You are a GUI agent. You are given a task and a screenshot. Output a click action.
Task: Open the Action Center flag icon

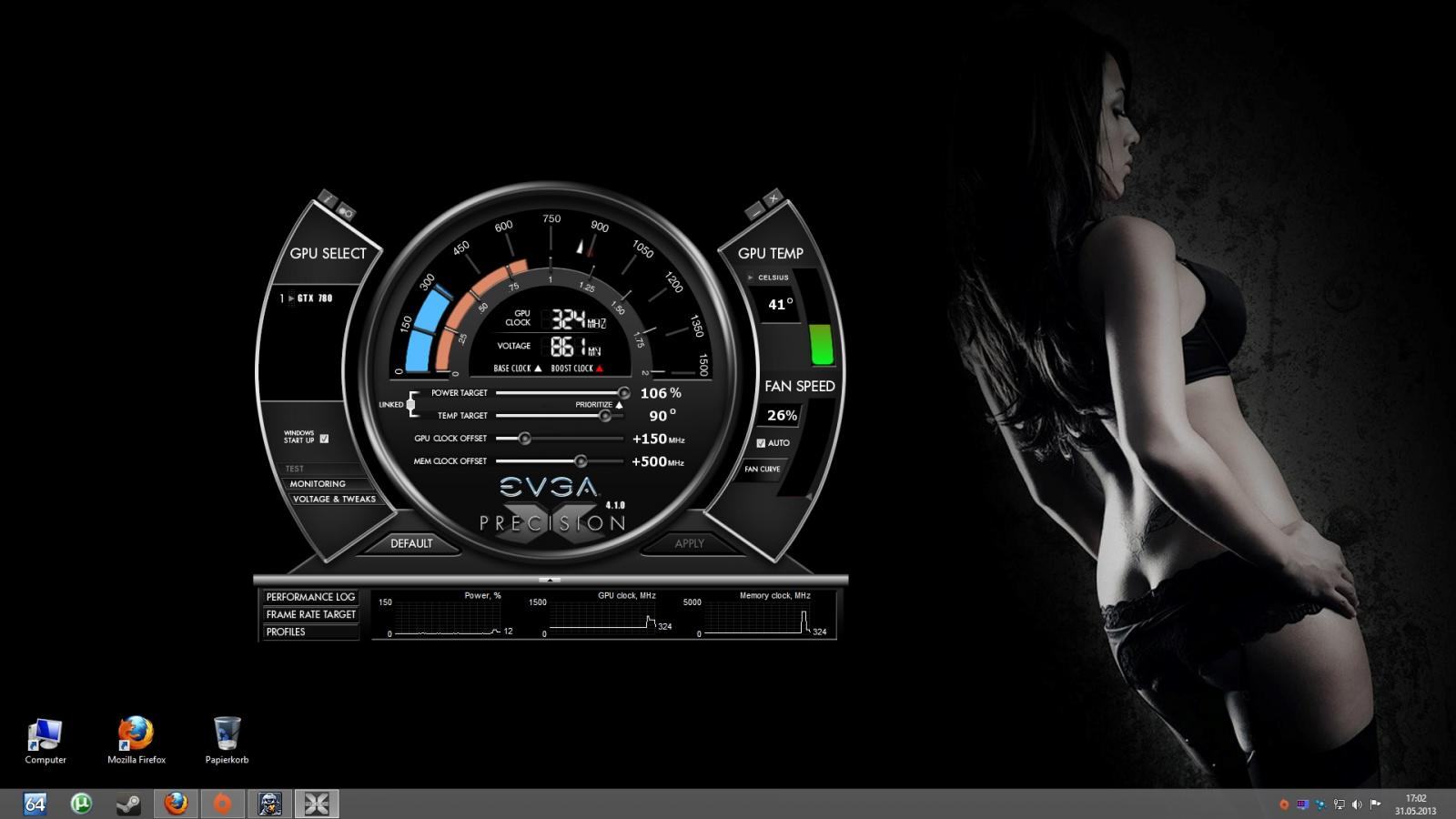point(1375,804)
